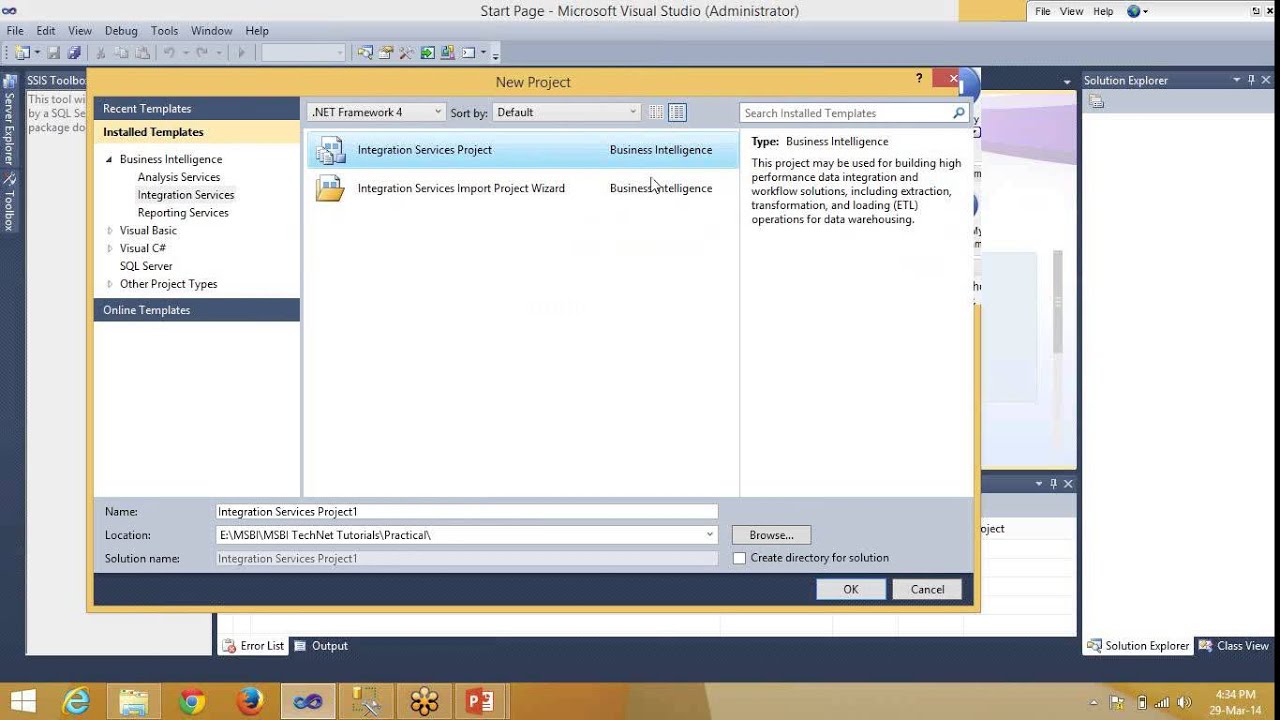Screen dimensions: 1280x720
Task: Click the Undo arrow toolbar icon
Action: click(169, 52)
